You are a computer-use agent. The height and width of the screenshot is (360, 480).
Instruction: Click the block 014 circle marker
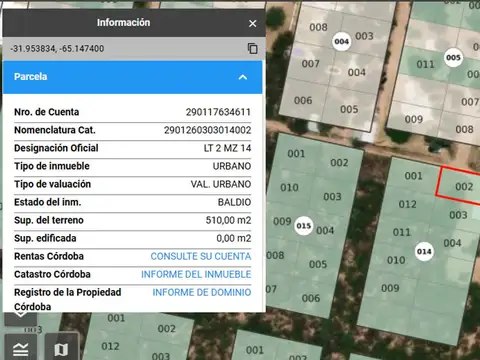(x=424, y=252)
